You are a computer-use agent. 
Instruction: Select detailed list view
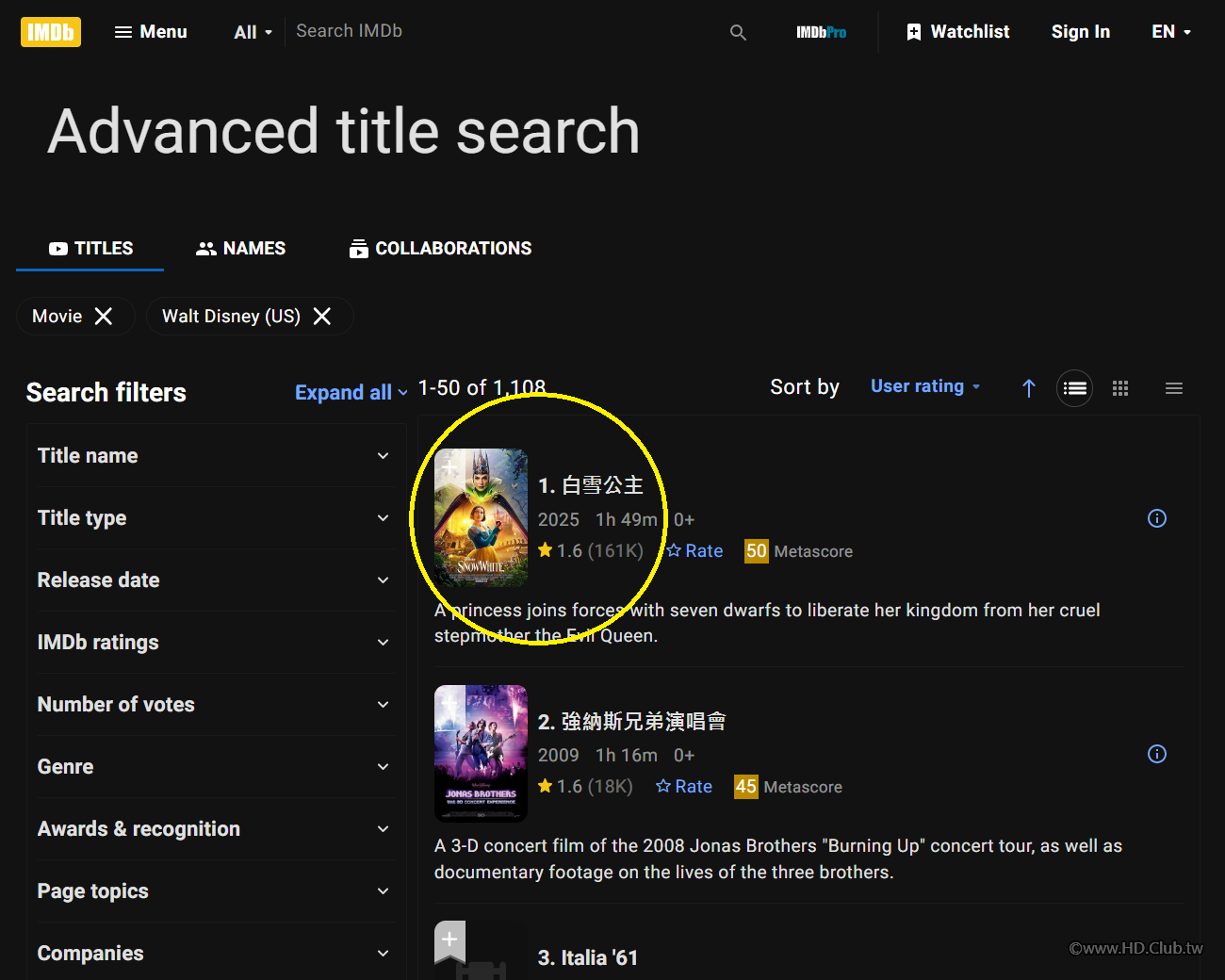click(x=1075, y=388)
